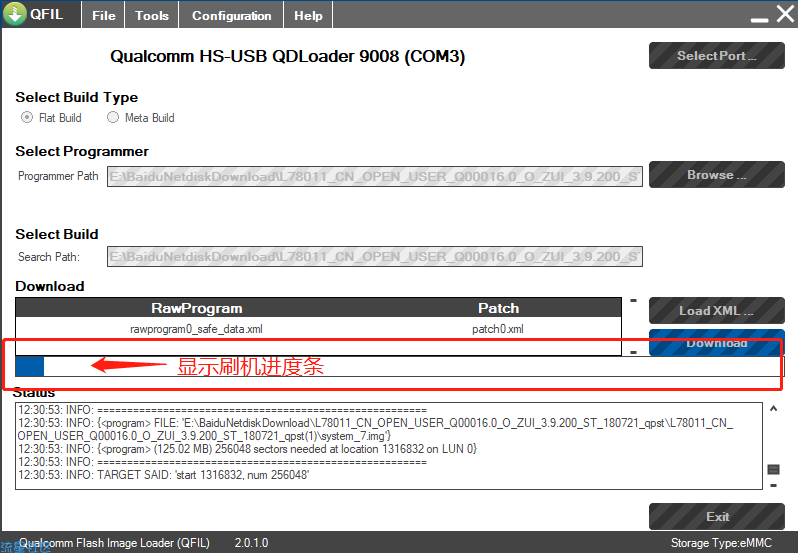Click Browse to choose the programmer file

(x=717, y=174)
